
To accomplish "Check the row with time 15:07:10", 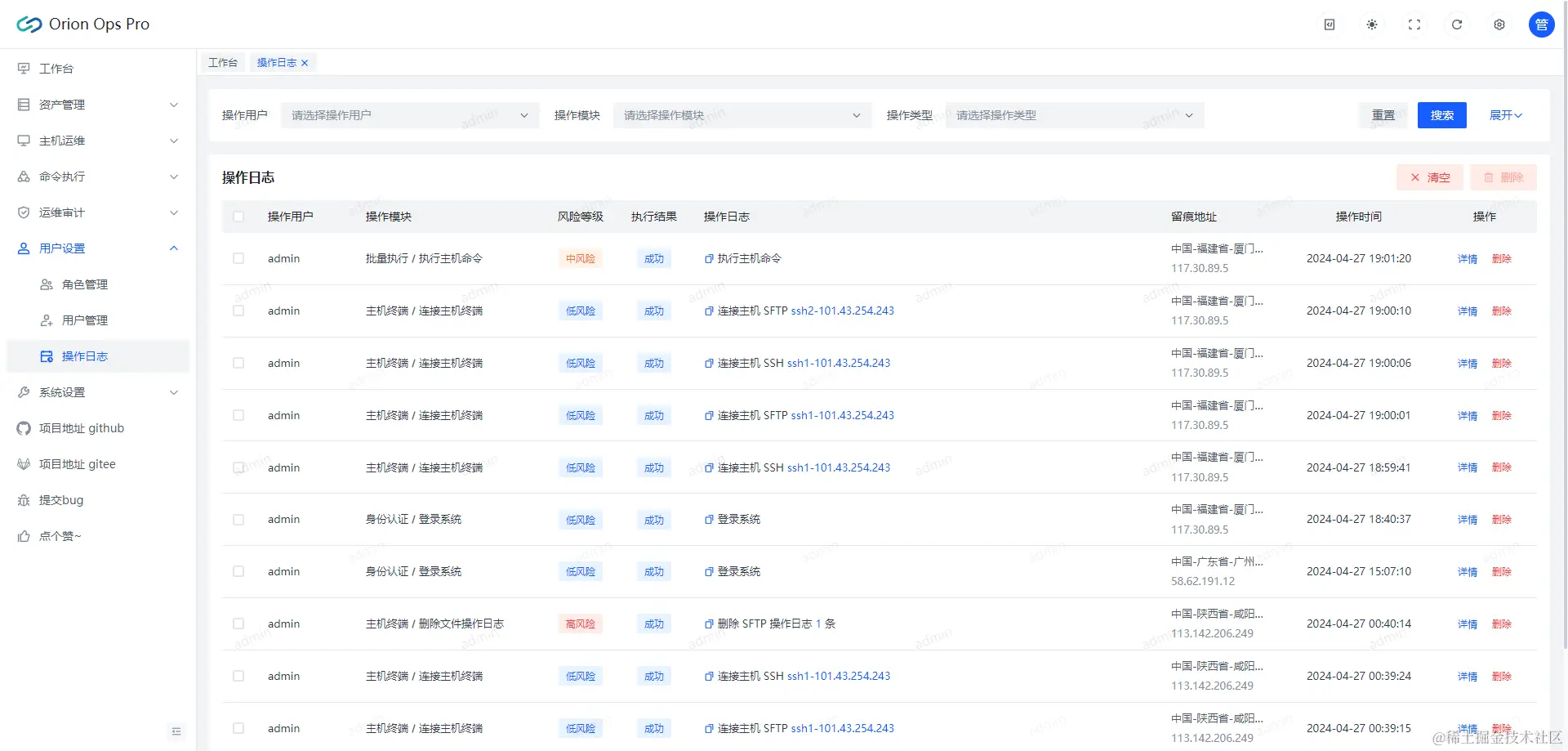I will (238, 572).
